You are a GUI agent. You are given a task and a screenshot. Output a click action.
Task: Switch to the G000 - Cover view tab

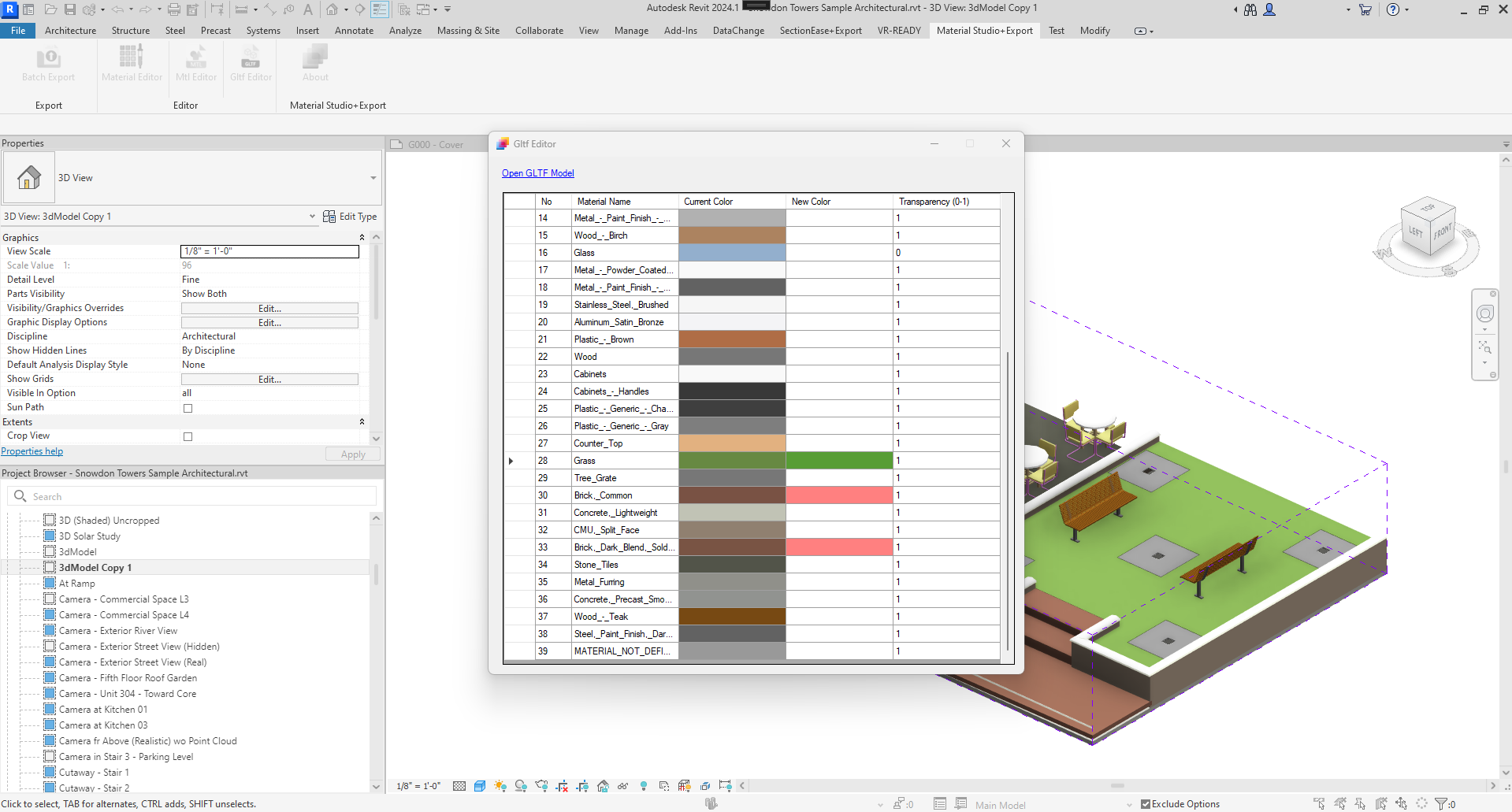tap(435, 145)
